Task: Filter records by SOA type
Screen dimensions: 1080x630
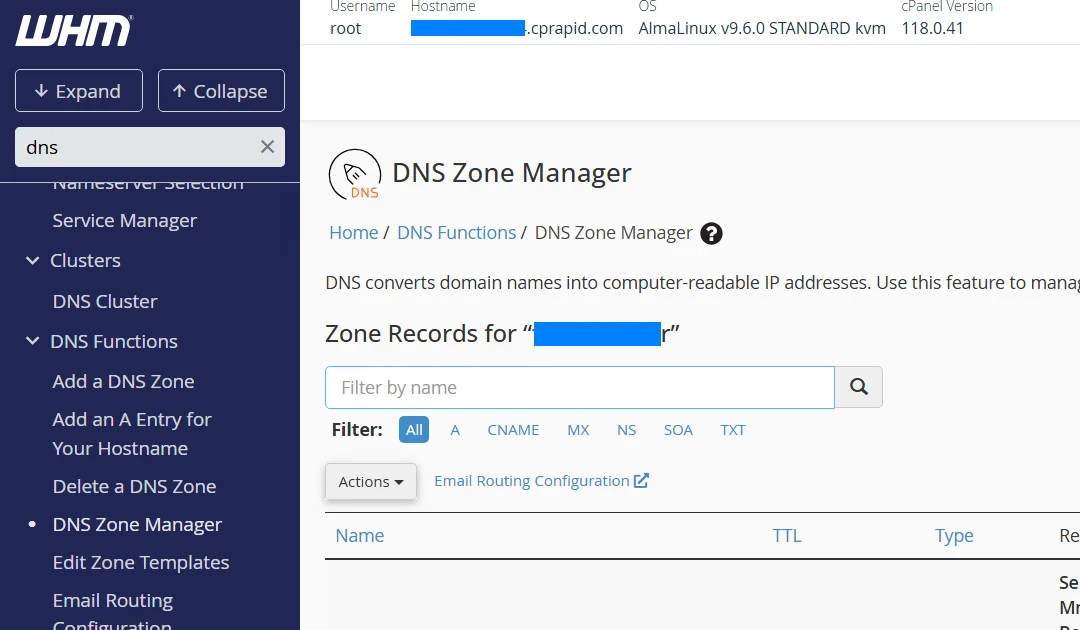Action: click(678, 430)
